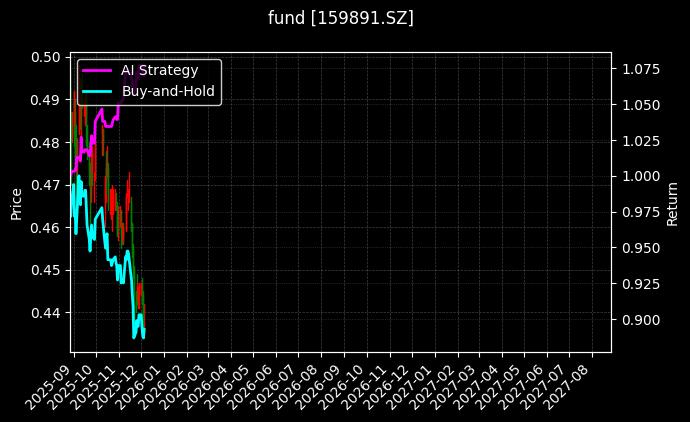Click the 0.47 price tick label

[46, 185]
